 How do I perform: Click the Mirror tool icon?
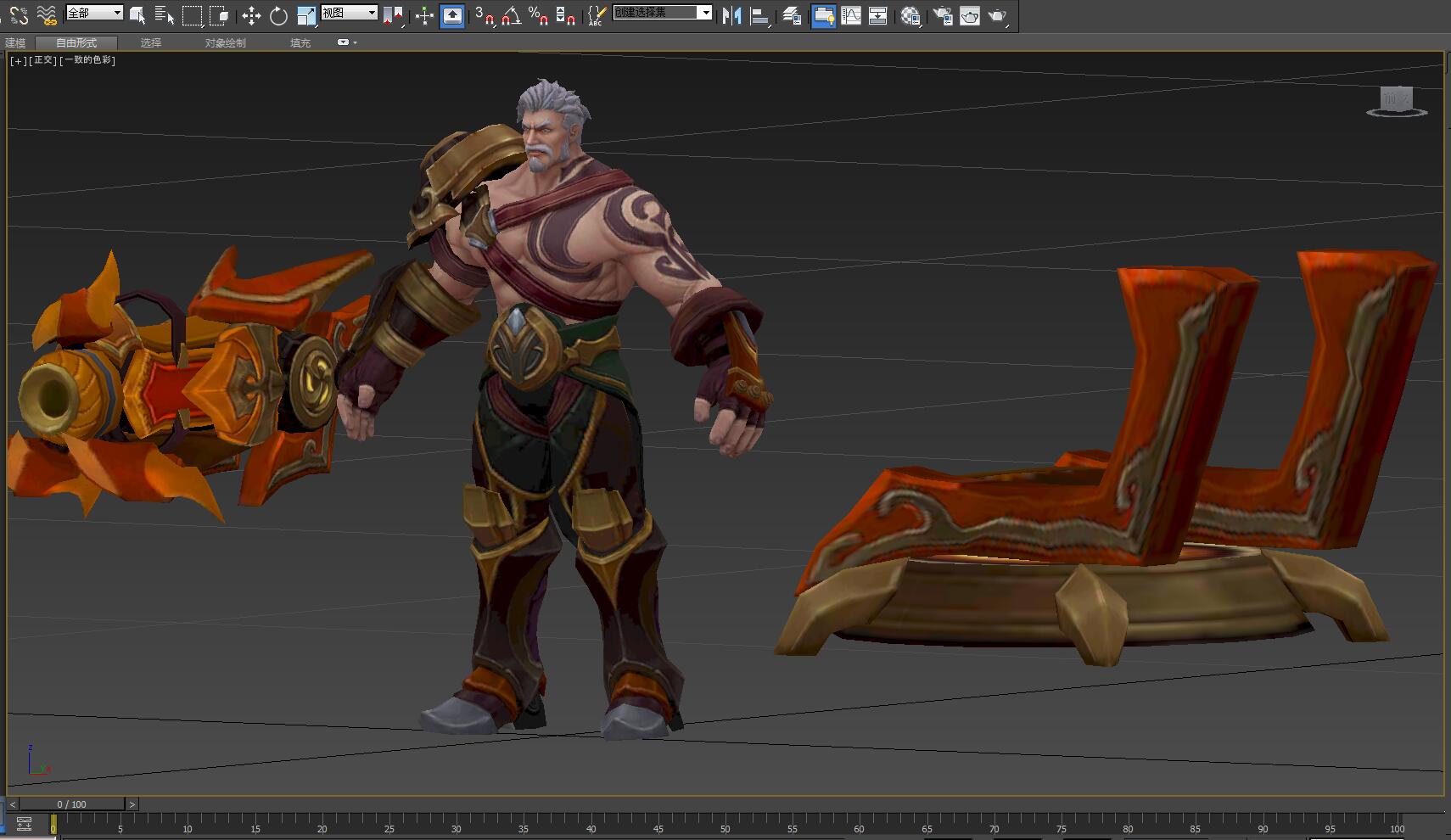[x=731, y=15]
